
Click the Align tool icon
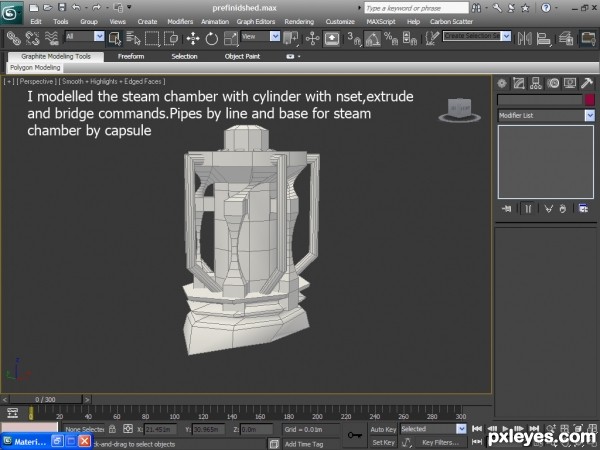coord(543,38)
